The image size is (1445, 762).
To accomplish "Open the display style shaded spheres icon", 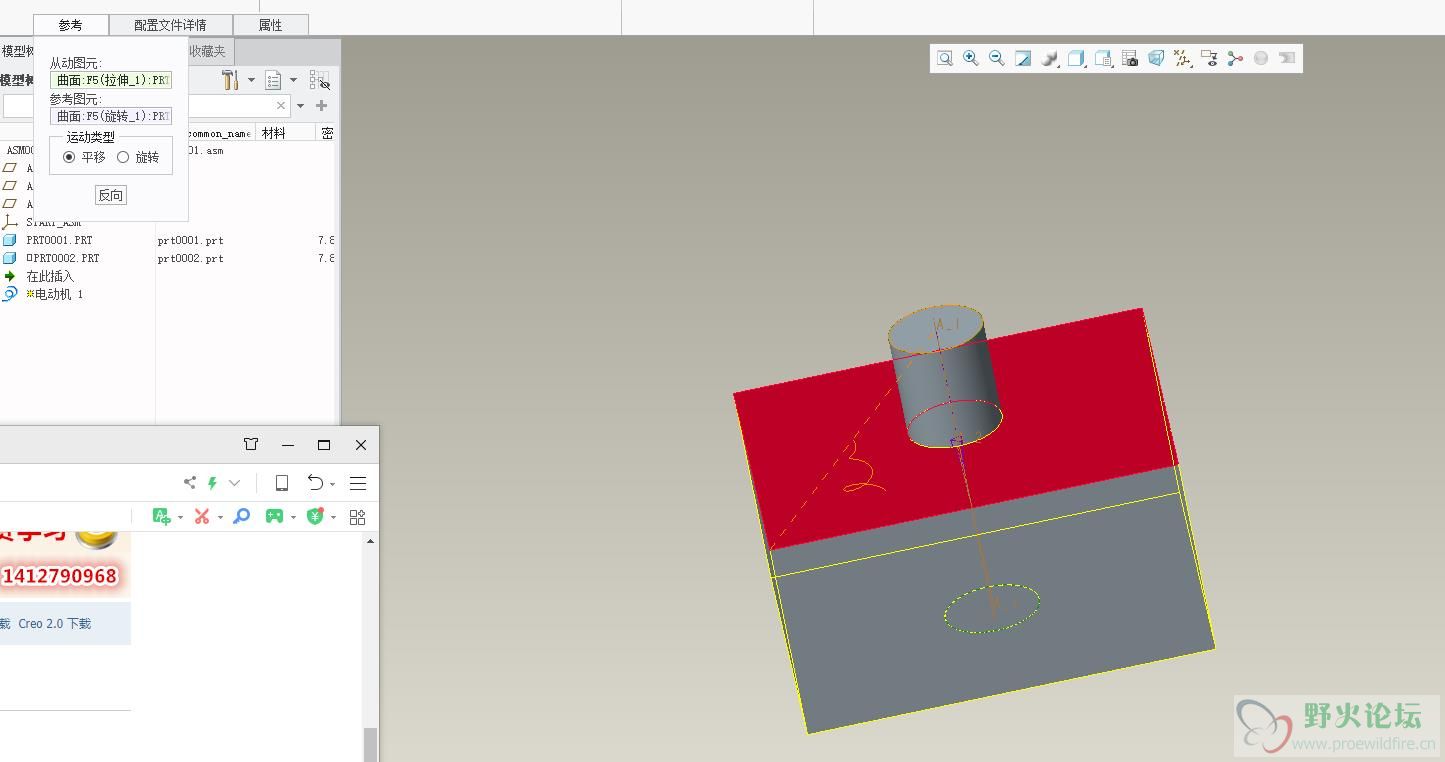I will [1049, 59].
